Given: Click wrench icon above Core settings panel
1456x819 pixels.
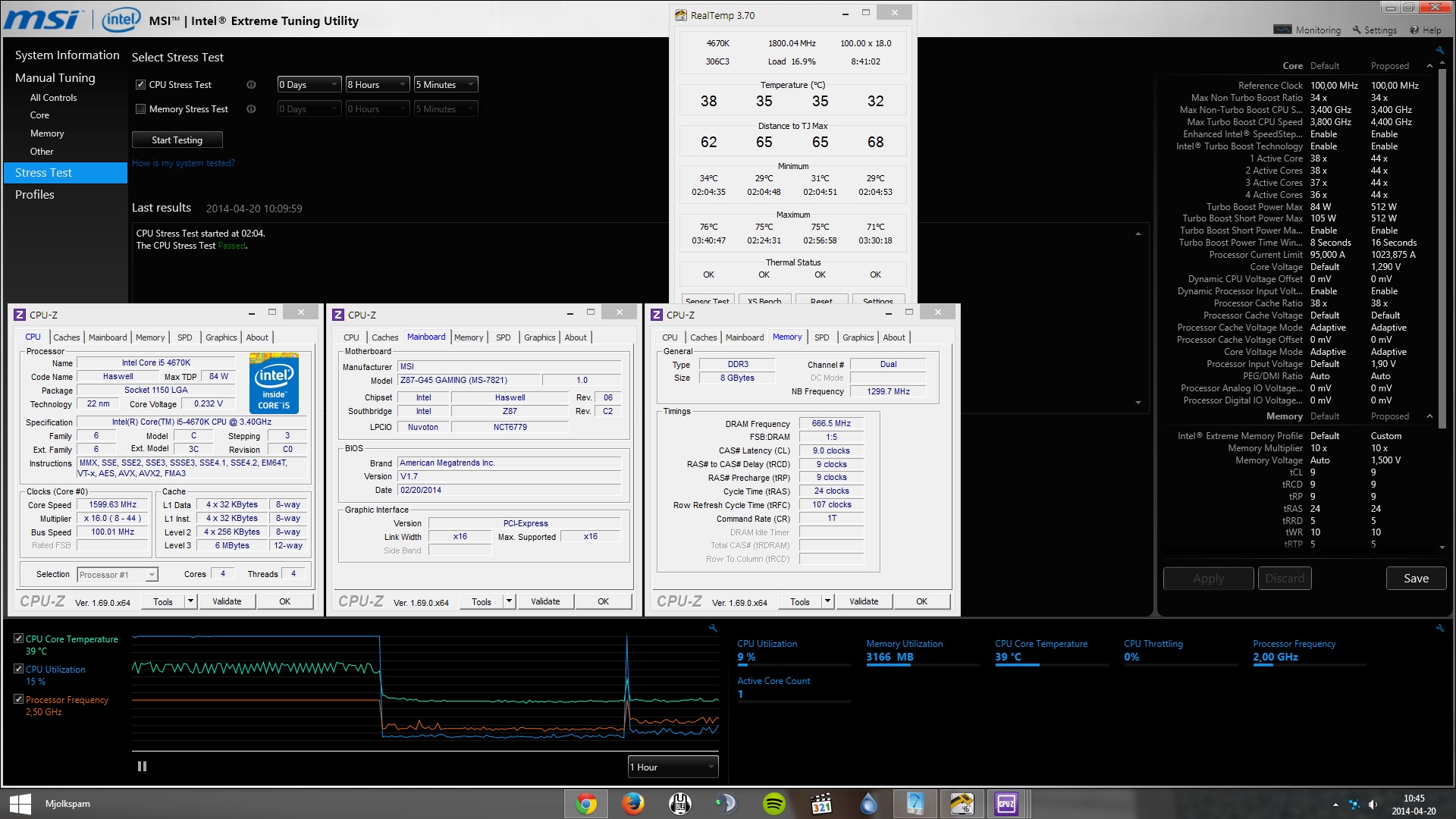Looking at the screenshot, I should coord(1439,50).
